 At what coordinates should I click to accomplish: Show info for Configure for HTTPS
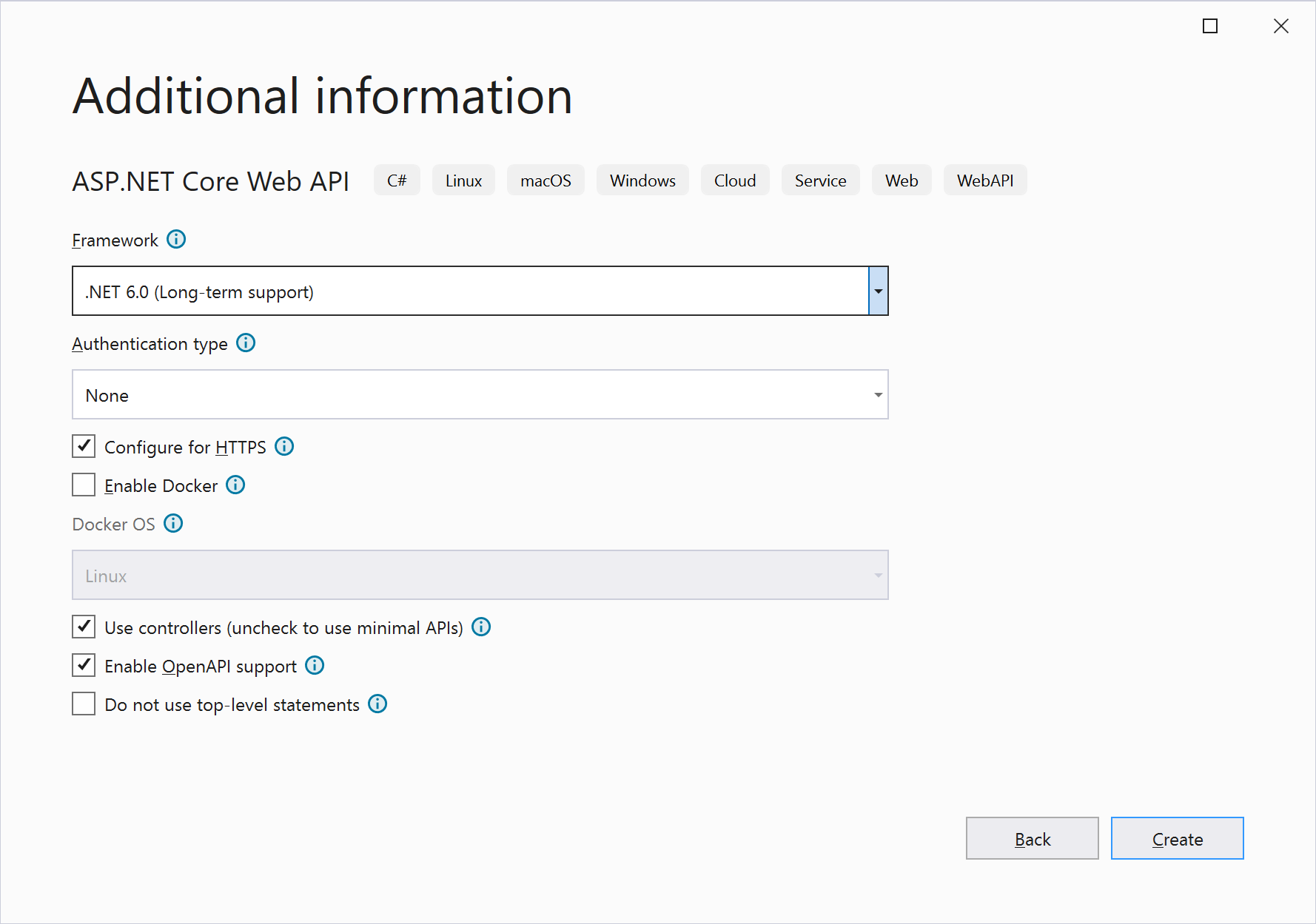click(x=284, y=446)
